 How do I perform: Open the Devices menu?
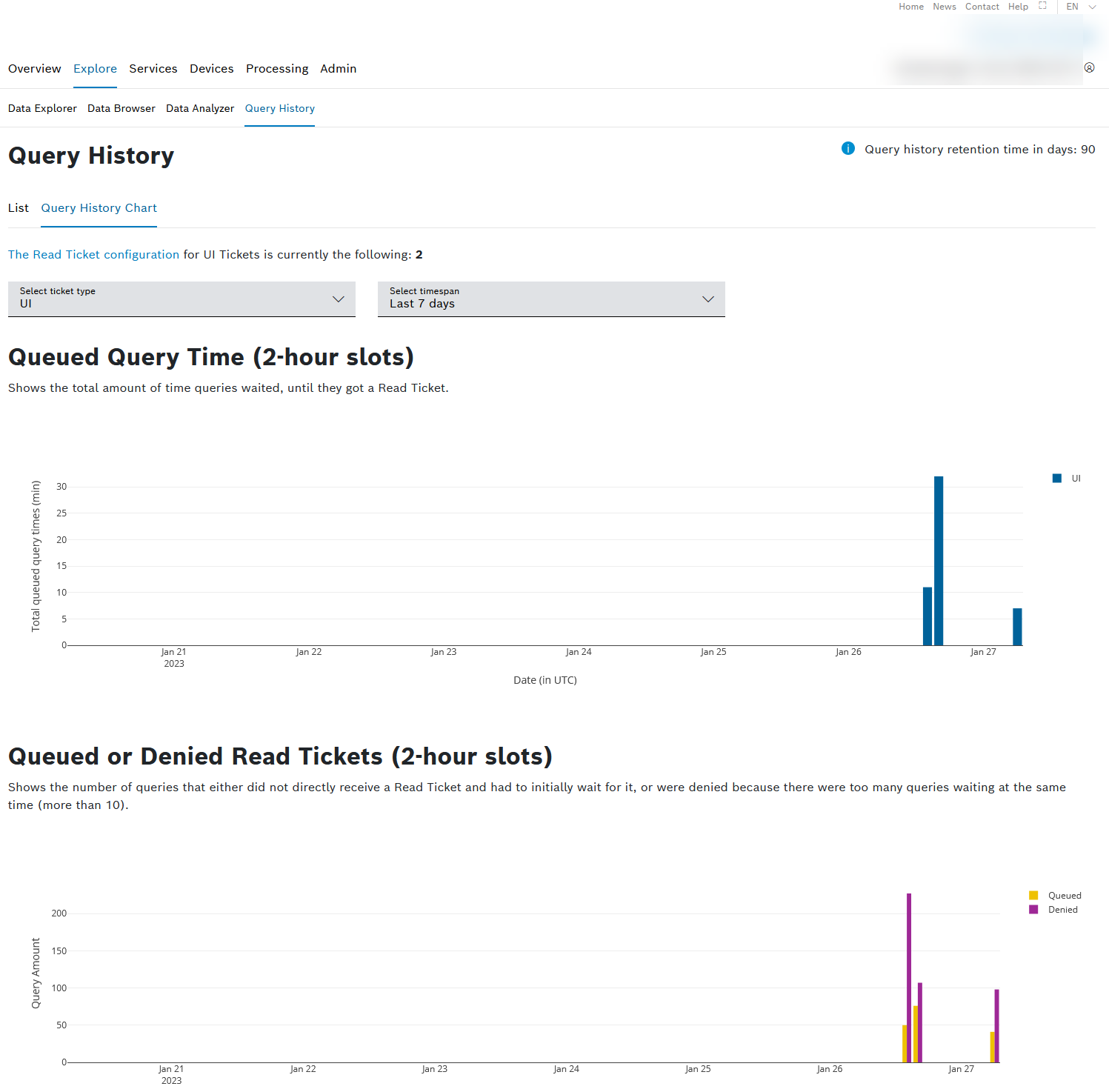(211, 69)
